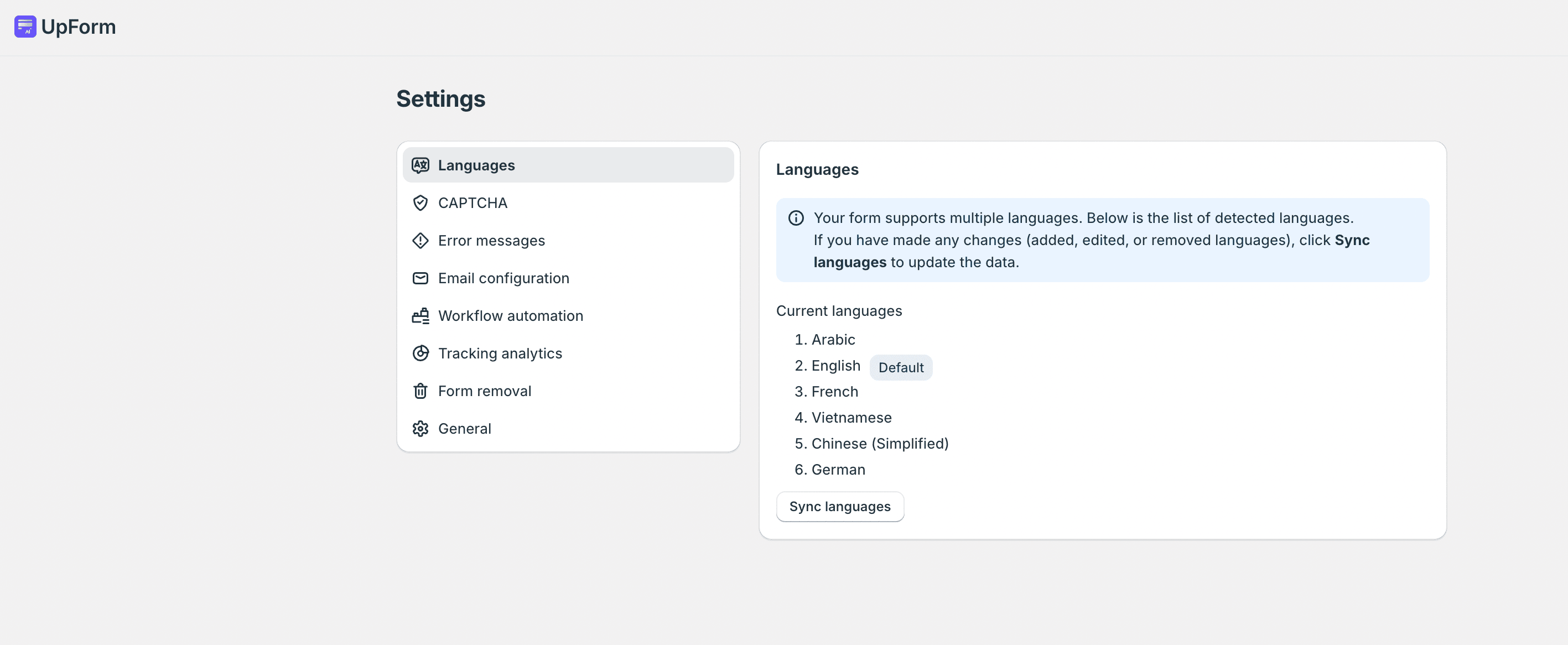The width and height of the screenshot is (1568, 645).
Task: Open the Languages settings section
Action: click(x=568, y=165)
